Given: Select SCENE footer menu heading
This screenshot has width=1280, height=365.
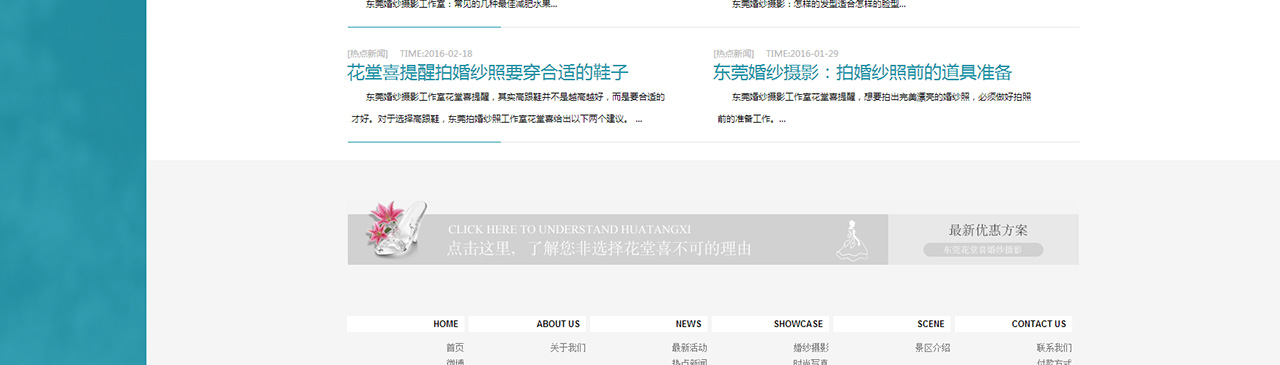Looking at the screenshot, I should click(931, 324).
